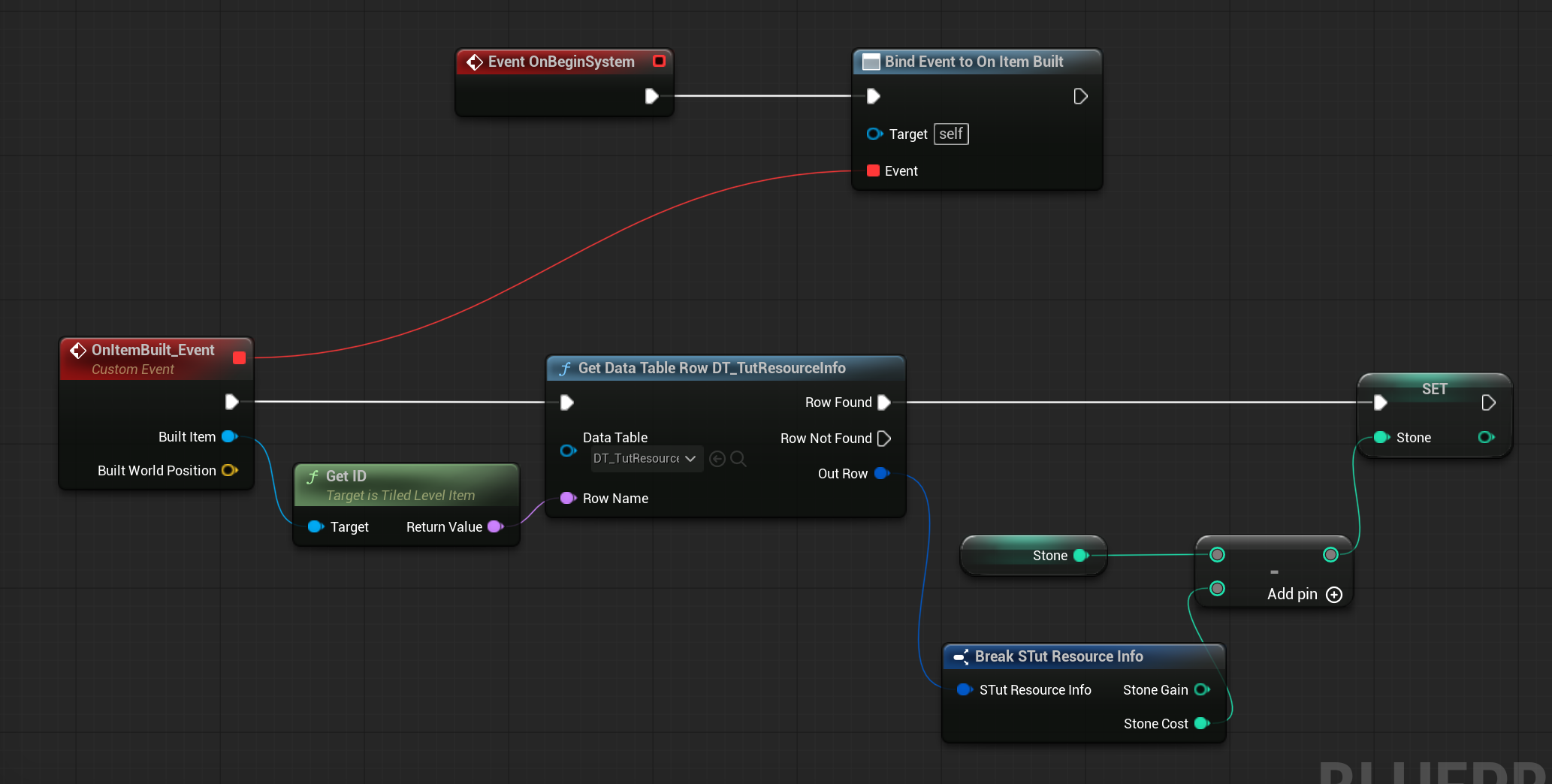
Task: Click the Stone variable getter output pin
Action: coord(1081,556)
